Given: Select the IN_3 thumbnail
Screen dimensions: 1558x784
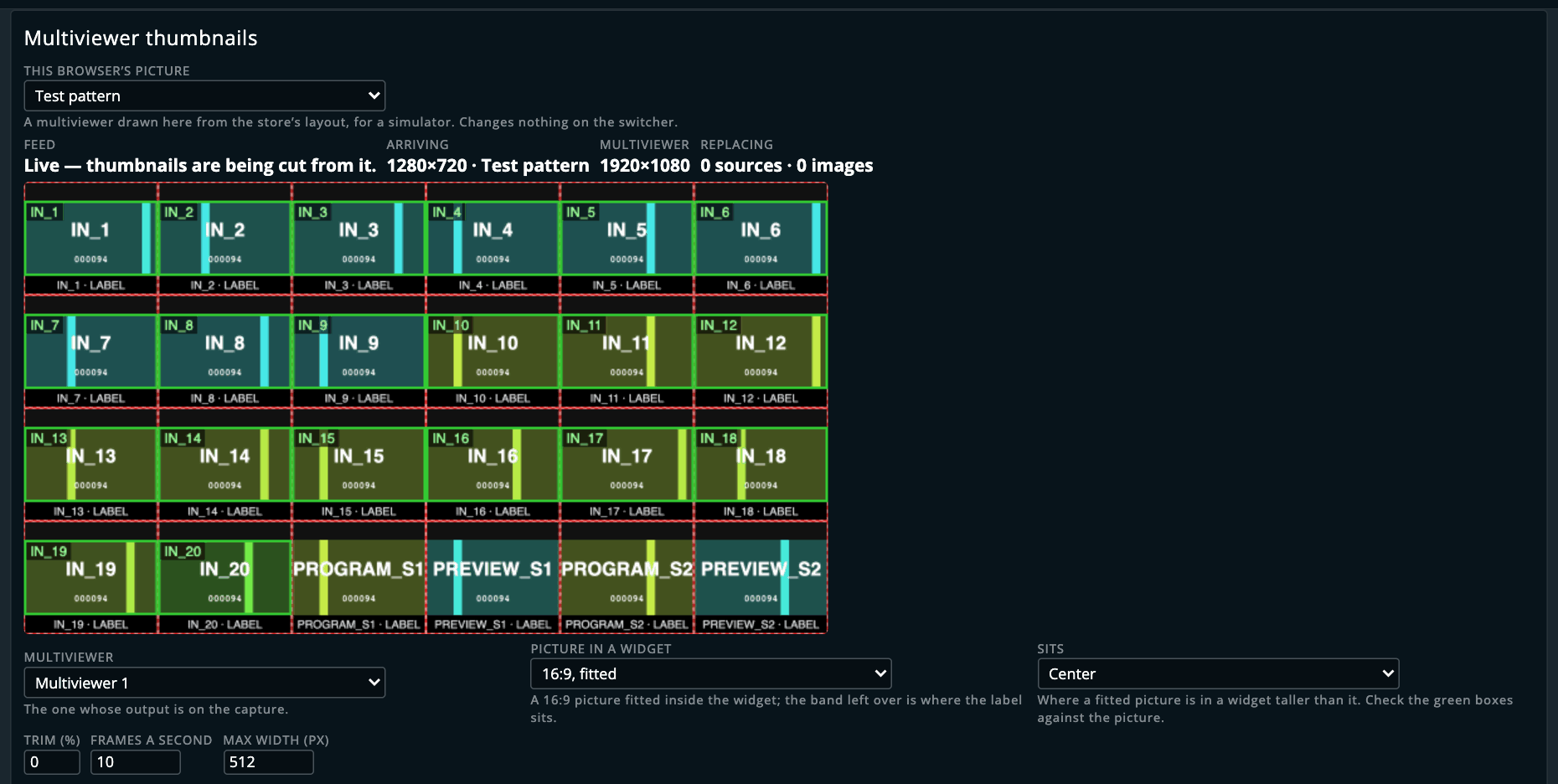Looking at the screenshot, I should click(x=359, y=238).
